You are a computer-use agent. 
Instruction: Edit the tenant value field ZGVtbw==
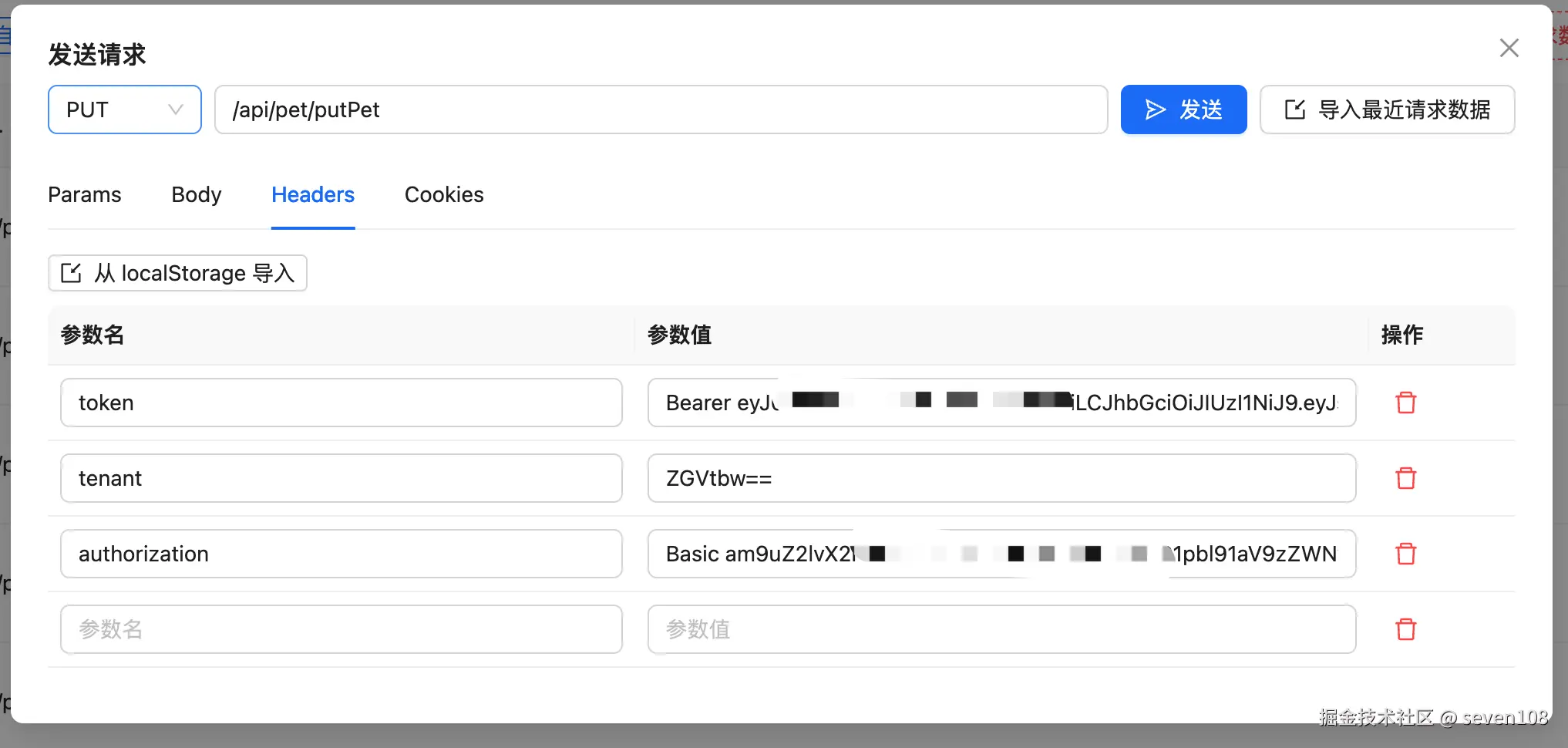tap(1001, 478)
